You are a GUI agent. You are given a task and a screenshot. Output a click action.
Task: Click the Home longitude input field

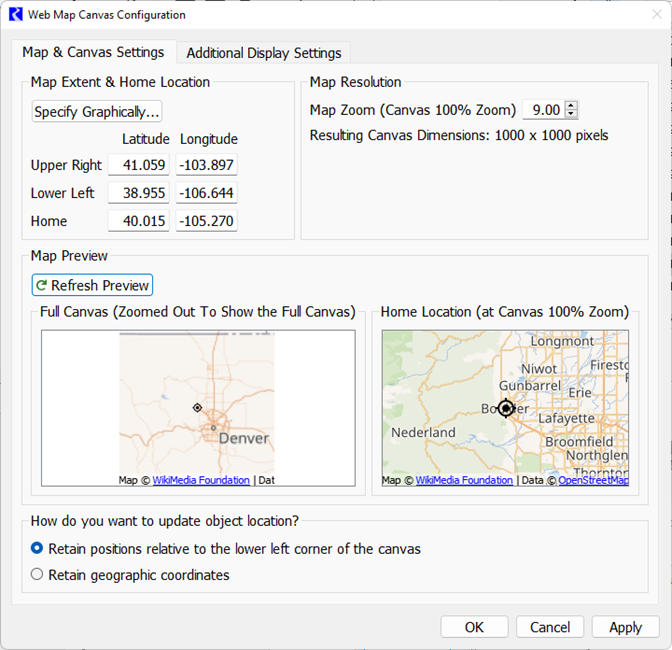point(207,221)
